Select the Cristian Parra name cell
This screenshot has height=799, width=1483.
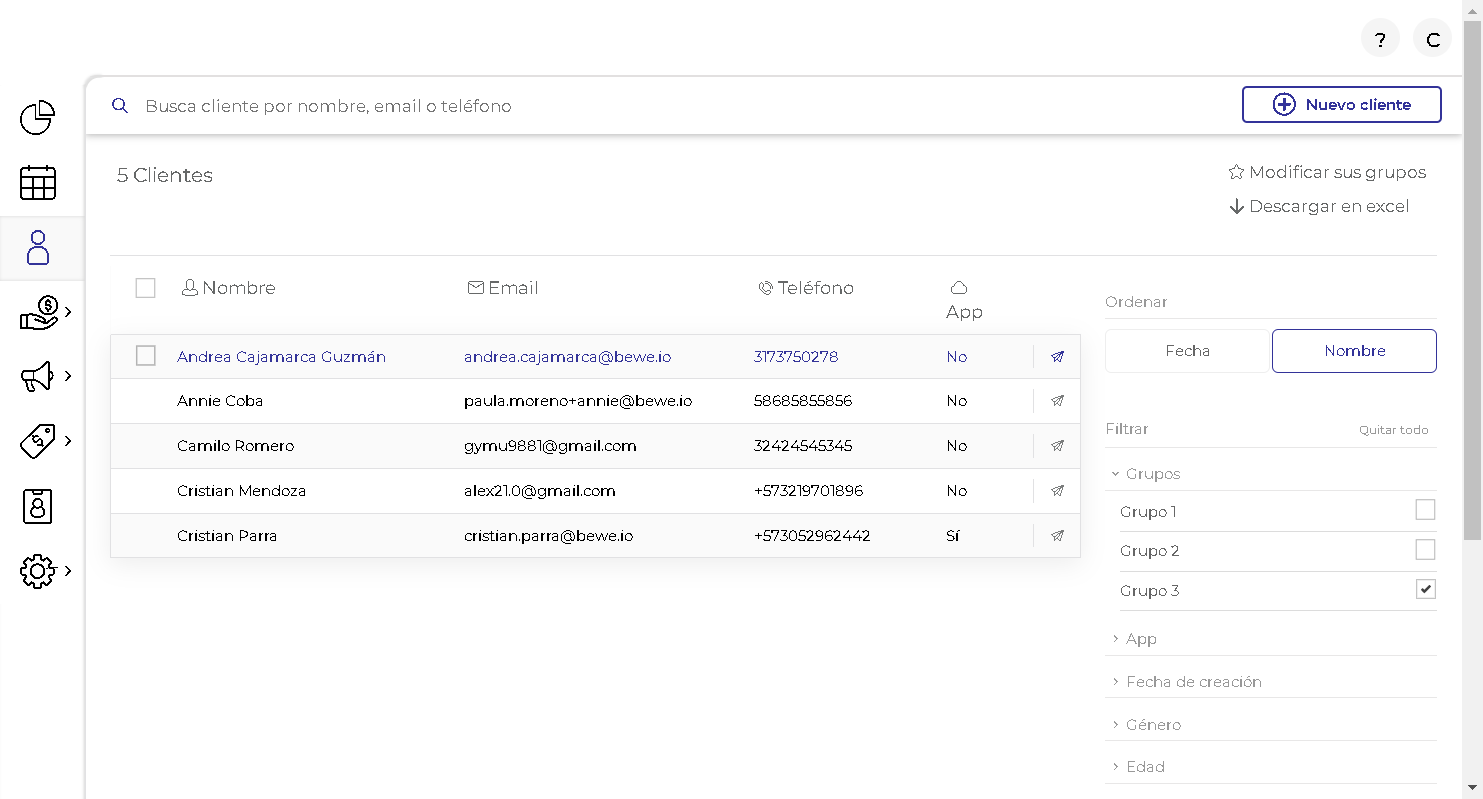[x=227, y=536]
